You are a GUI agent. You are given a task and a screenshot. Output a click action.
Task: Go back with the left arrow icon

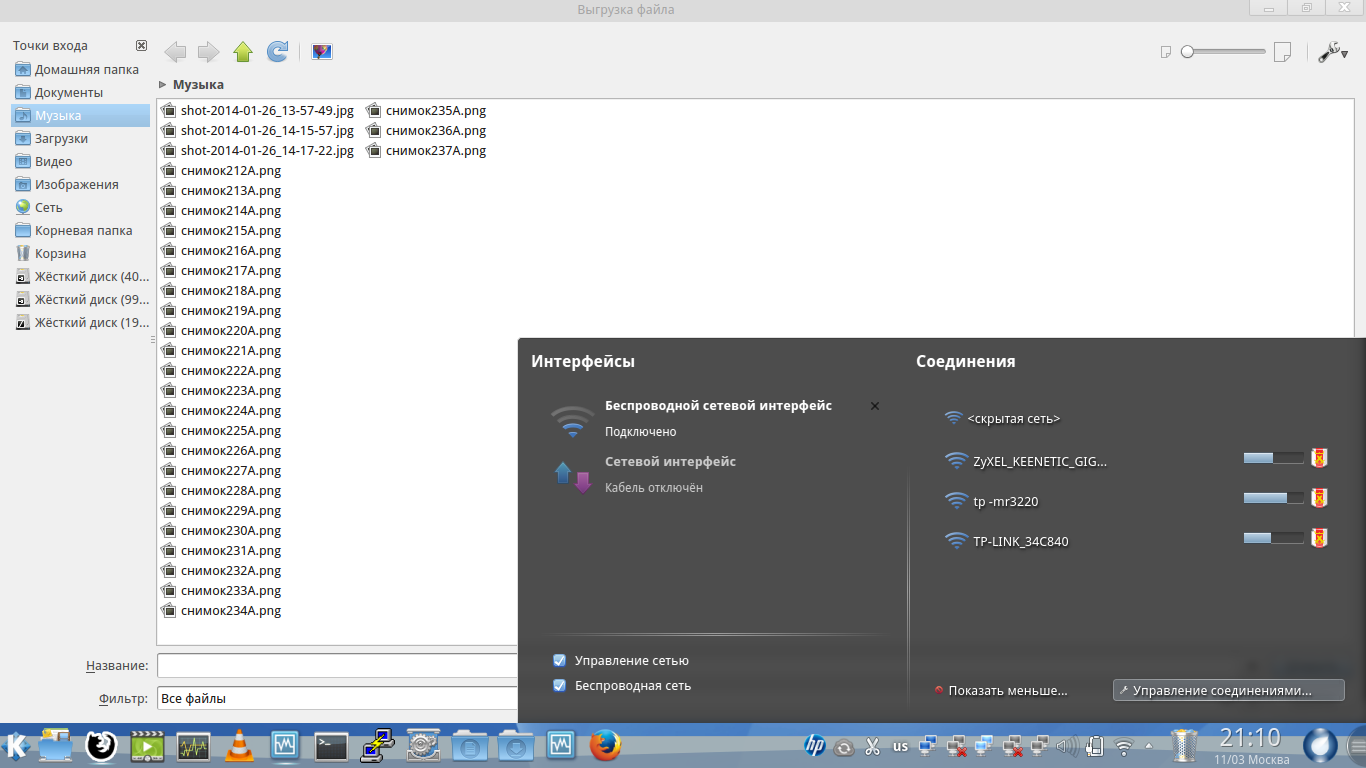pyautogui.click(x=175, y=52)
